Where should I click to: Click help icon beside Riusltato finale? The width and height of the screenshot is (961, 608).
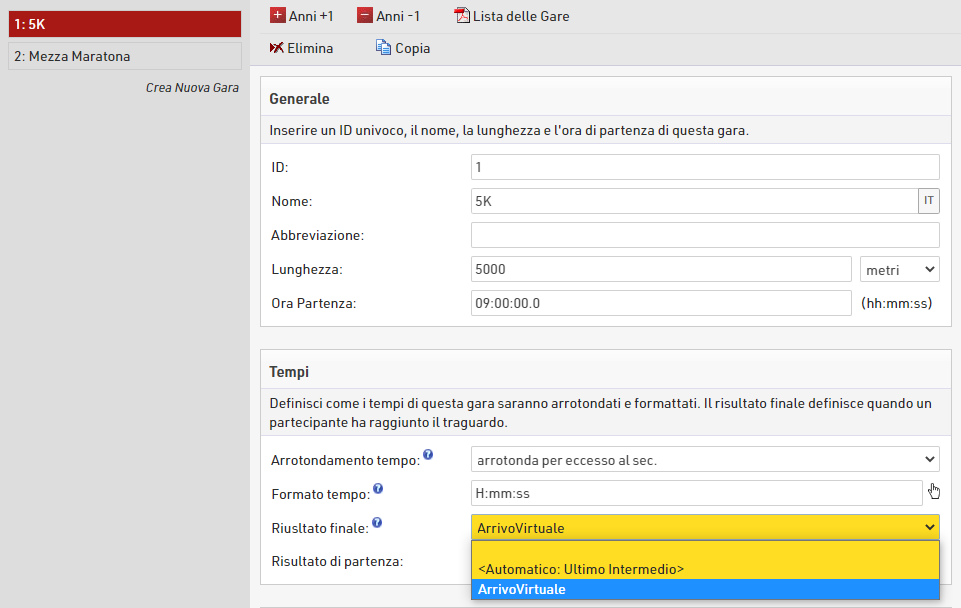(x=377, y=523)
